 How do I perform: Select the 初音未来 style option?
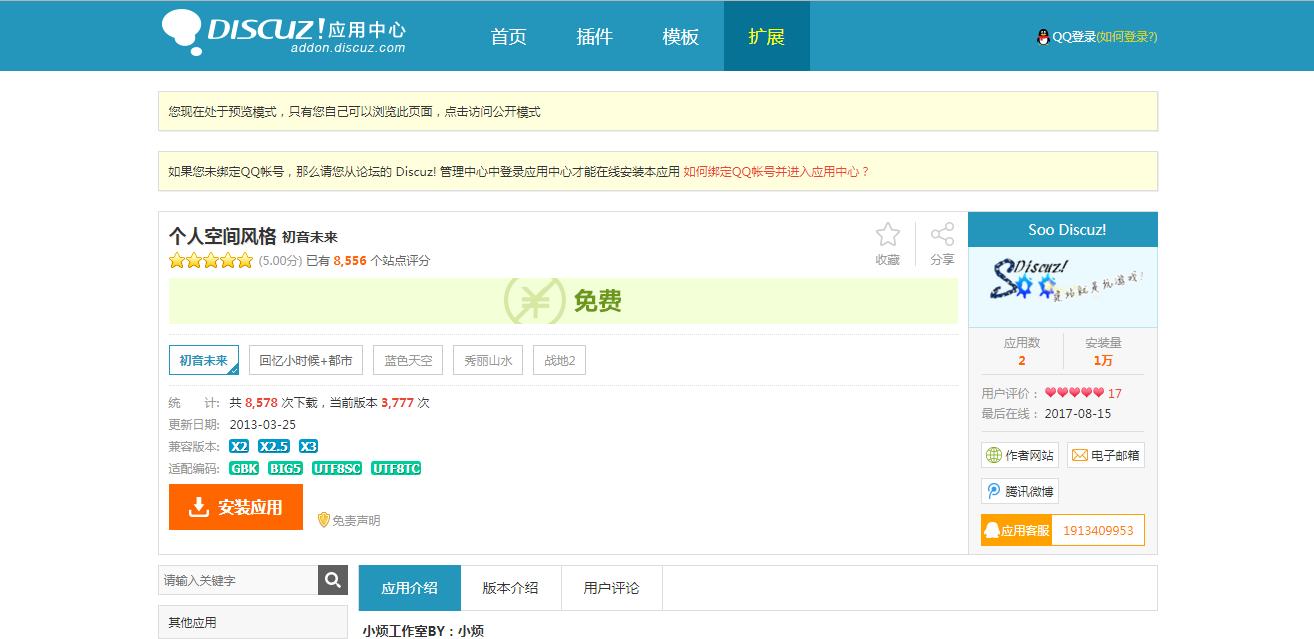point(204,360)
